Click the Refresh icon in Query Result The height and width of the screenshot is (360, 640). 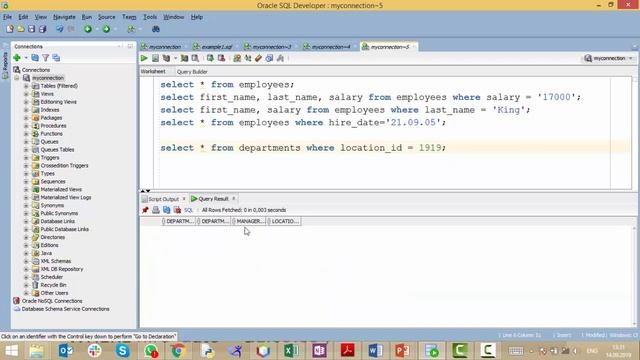167,210
